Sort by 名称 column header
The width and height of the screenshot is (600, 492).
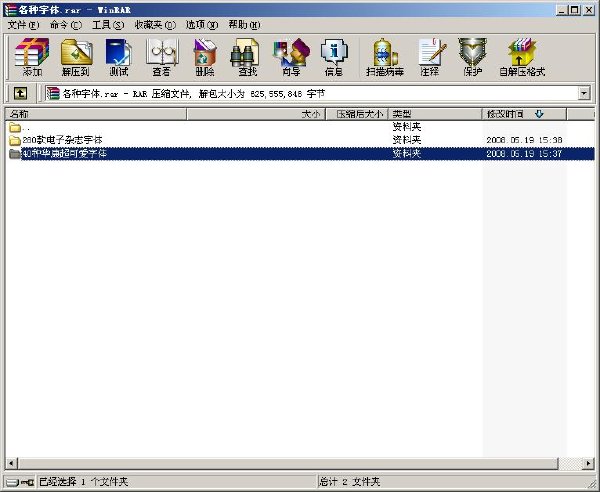pos(96,114)
